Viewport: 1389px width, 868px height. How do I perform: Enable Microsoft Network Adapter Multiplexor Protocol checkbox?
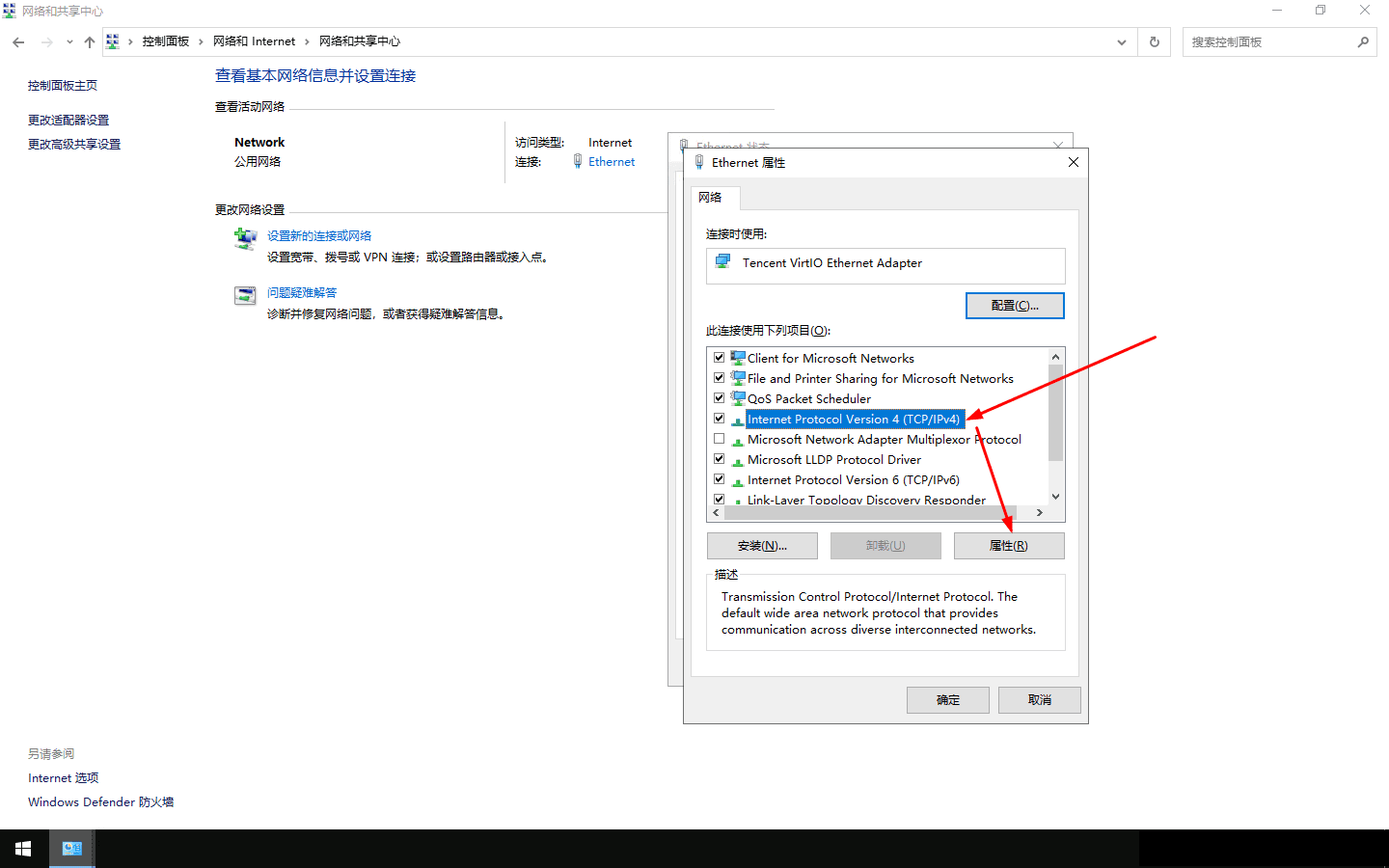click(719, 439)
